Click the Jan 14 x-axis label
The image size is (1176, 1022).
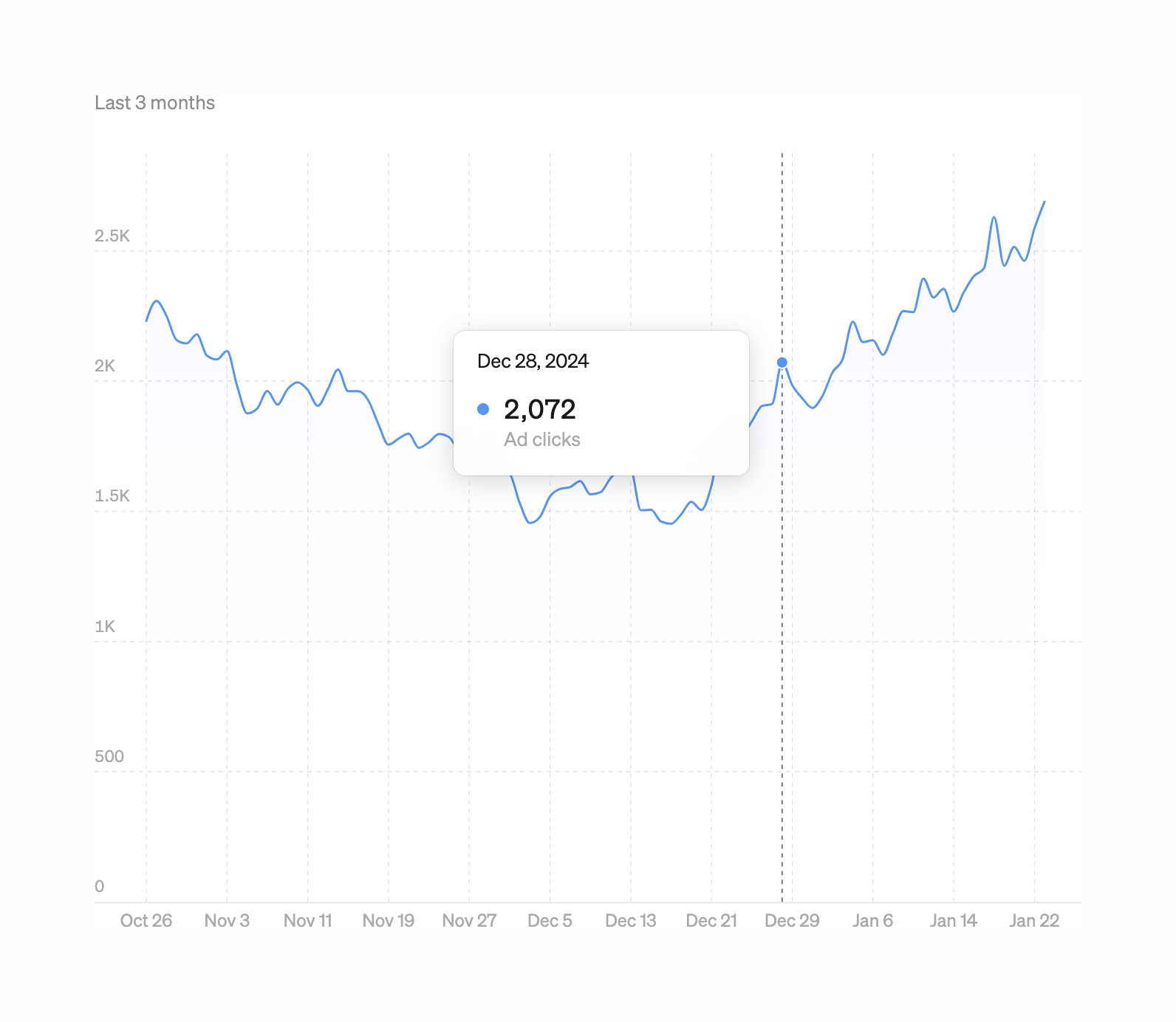point(954,921)
